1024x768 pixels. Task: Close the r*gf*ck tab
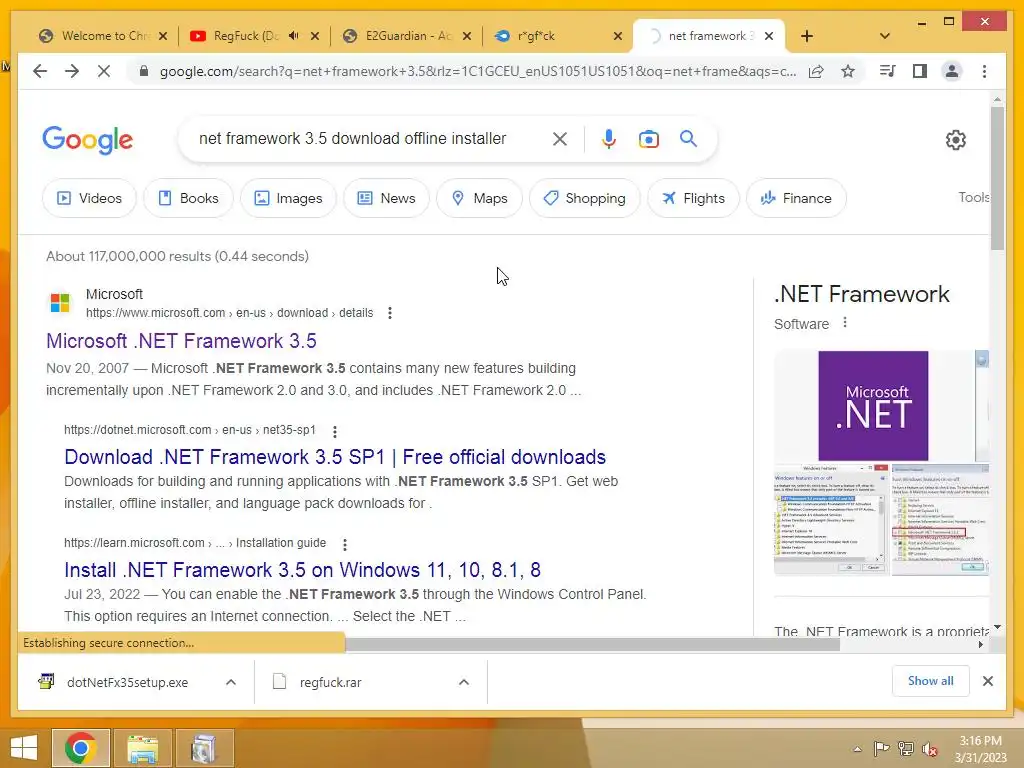(618, 36)
